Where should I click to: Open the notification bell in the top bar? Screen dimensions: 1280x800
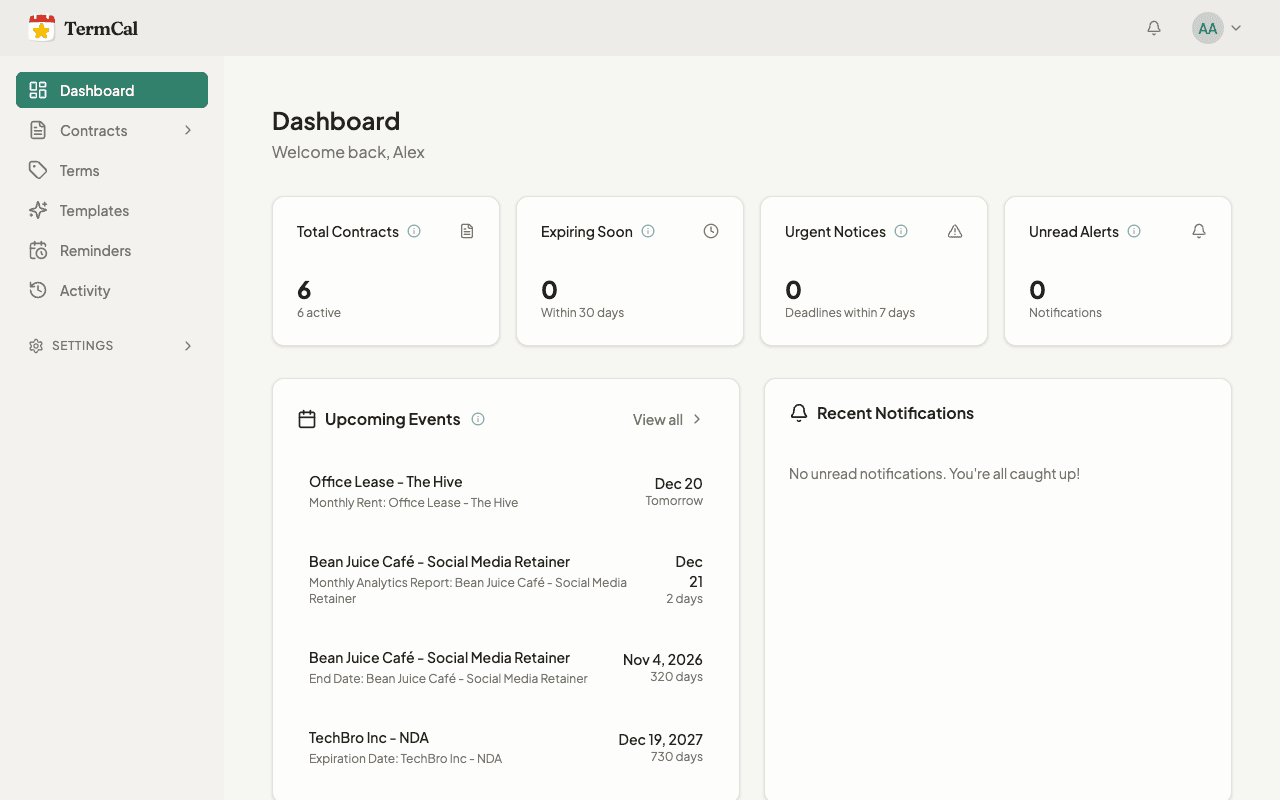click(x=1153, y=27)
